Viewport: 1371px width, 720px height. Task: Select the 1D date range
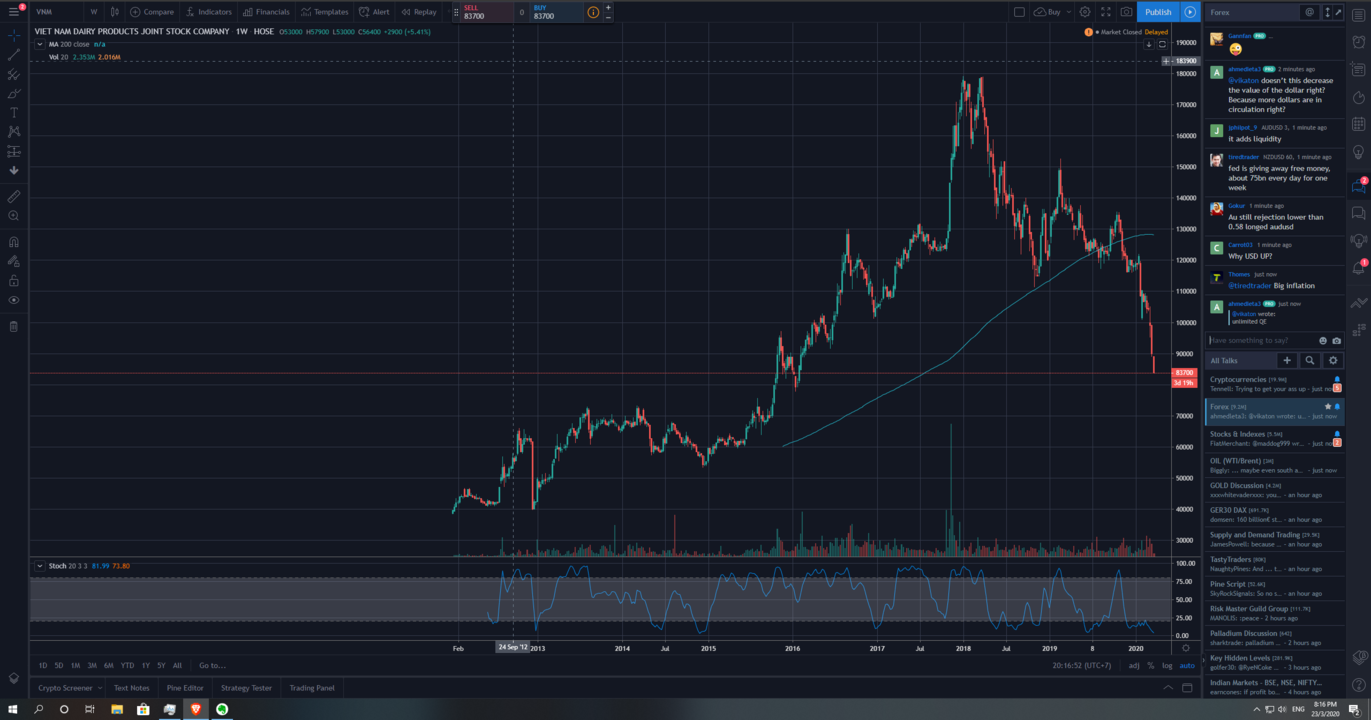click(43, 665)
